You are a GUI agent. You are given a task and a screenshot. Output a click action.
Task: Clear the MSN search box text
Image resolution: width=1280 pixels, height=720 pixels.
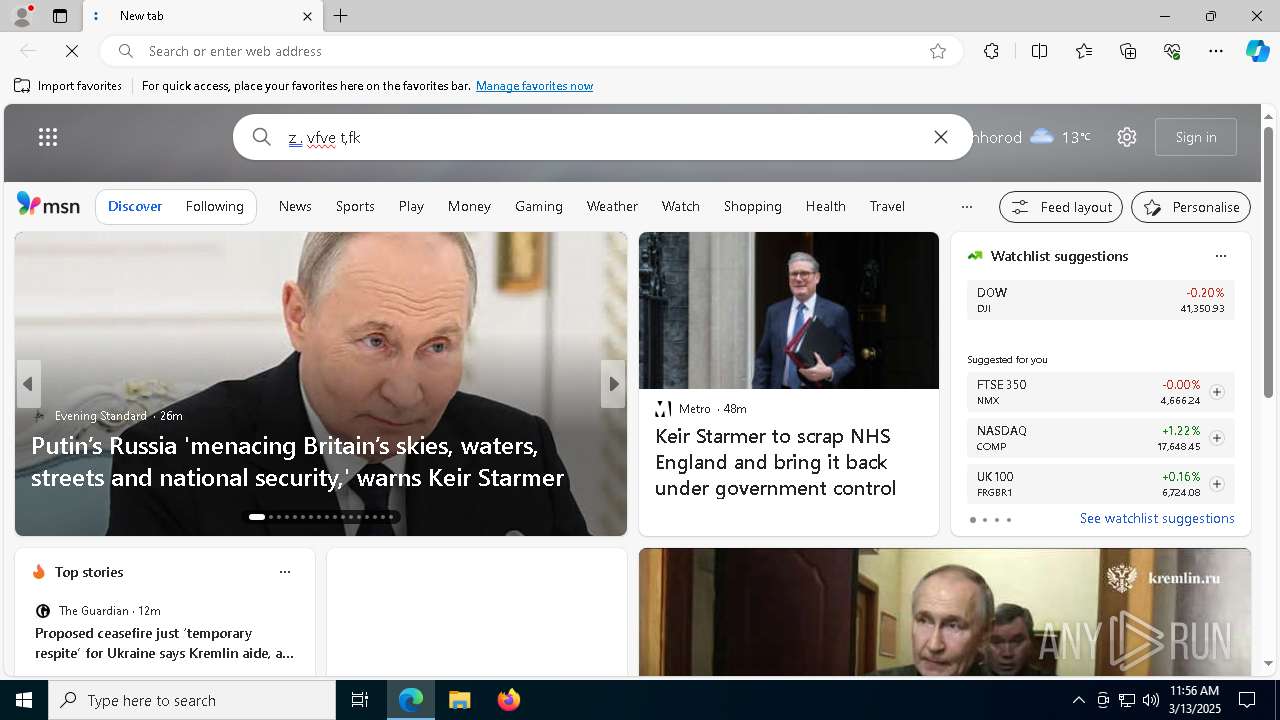click(x=941, y=137)
